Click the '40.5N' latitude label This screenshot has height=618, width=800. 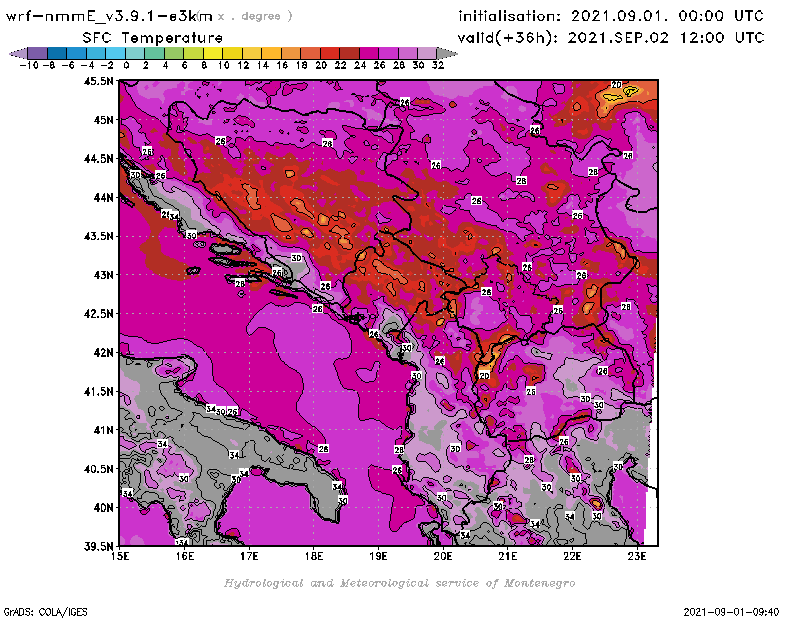coord(98,469)
